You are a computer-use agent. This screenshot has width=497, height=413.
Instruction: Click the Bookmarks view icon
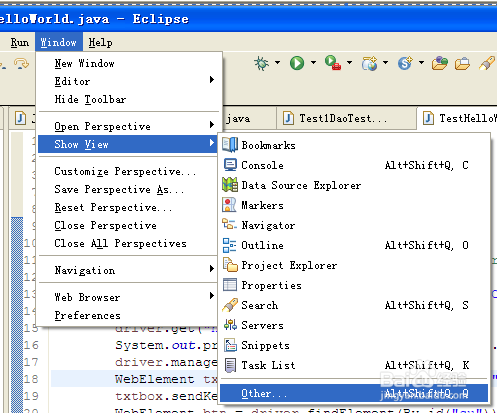coord(230,145)
